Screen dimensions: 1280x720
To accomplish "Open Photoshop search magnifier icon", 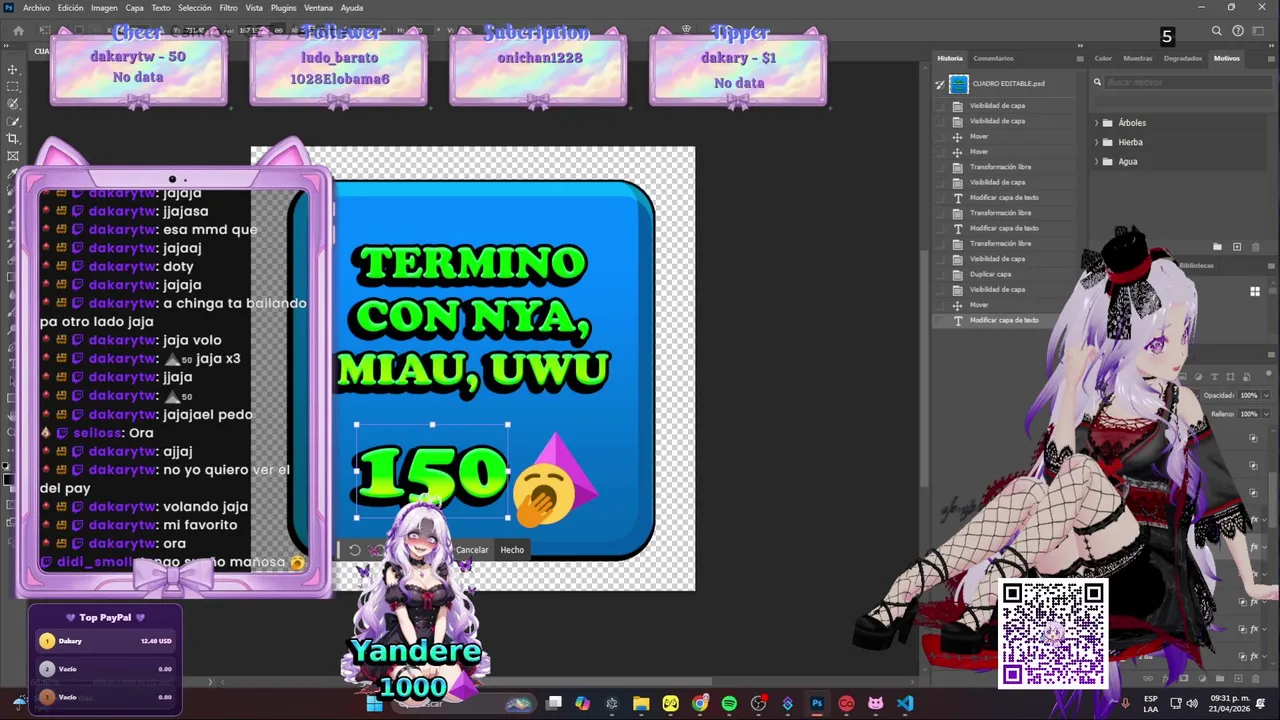I will point(1217,31).
